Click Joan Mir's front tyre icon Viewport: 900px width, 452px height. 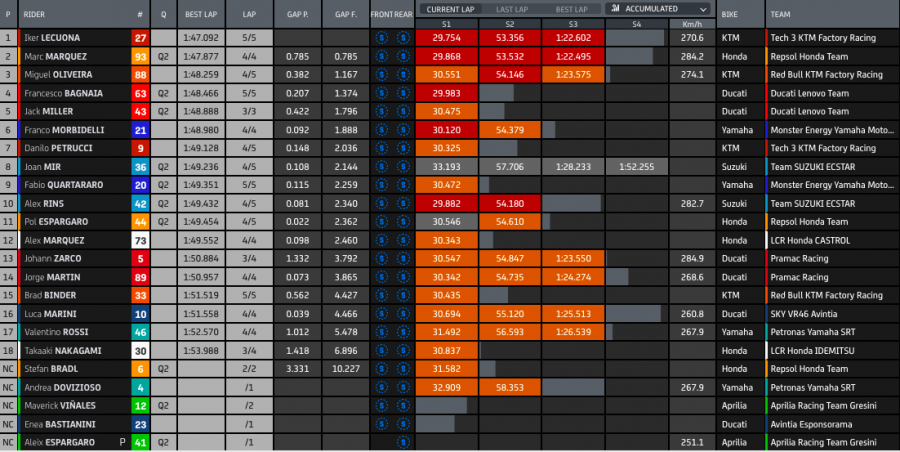pyautogui.click(x=381, y=166)
